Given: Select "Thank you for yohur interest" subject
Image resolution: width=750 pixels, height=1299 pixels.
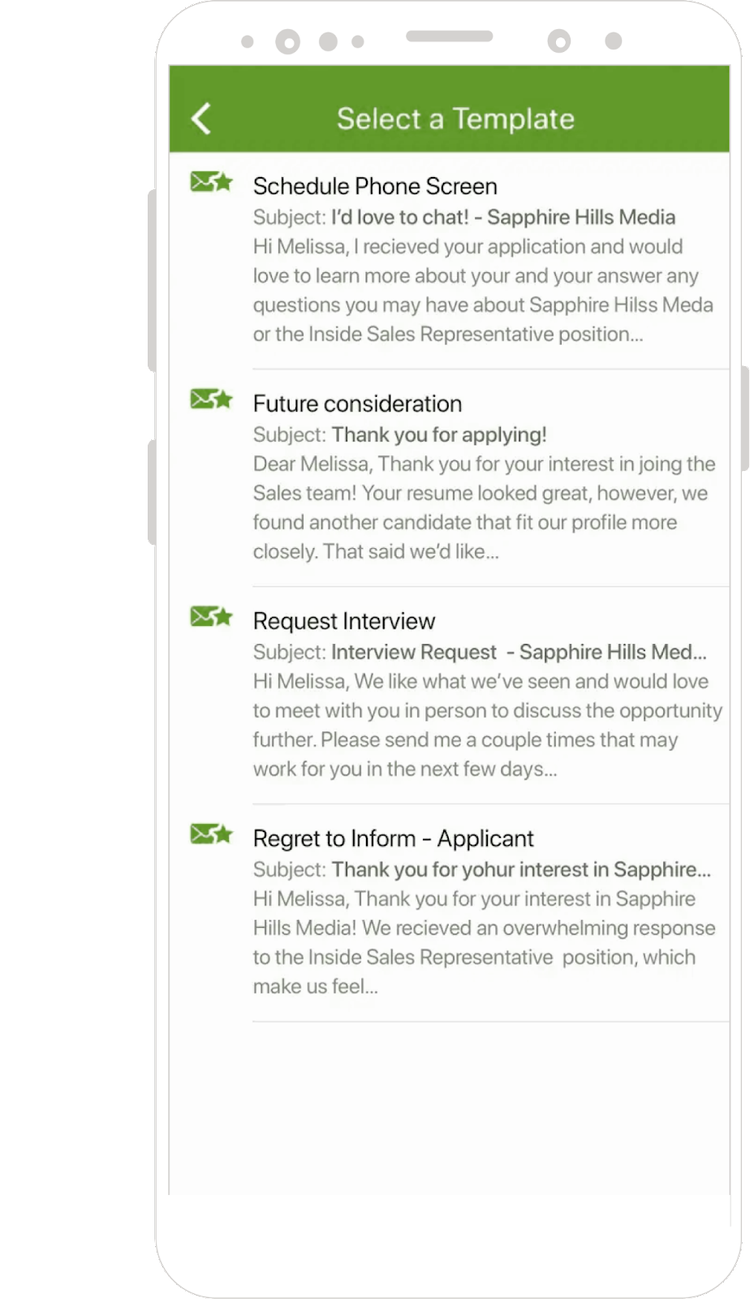Looking at the screenshot, I should 482,869.
